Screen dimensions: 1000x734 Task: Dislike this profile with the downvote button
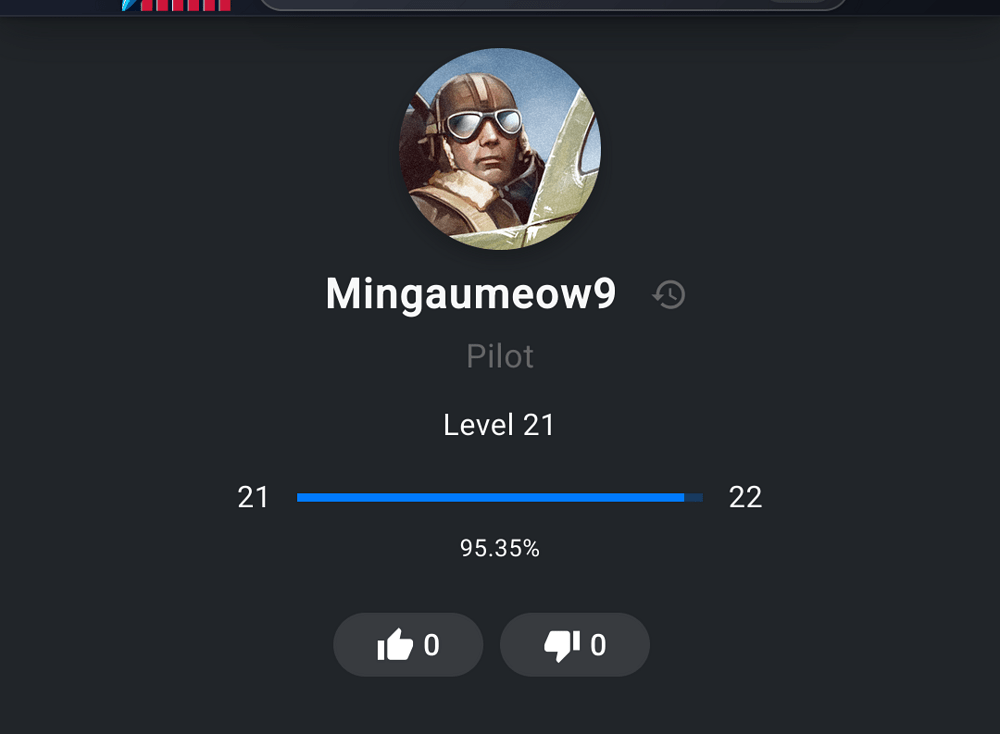[575, 645]
